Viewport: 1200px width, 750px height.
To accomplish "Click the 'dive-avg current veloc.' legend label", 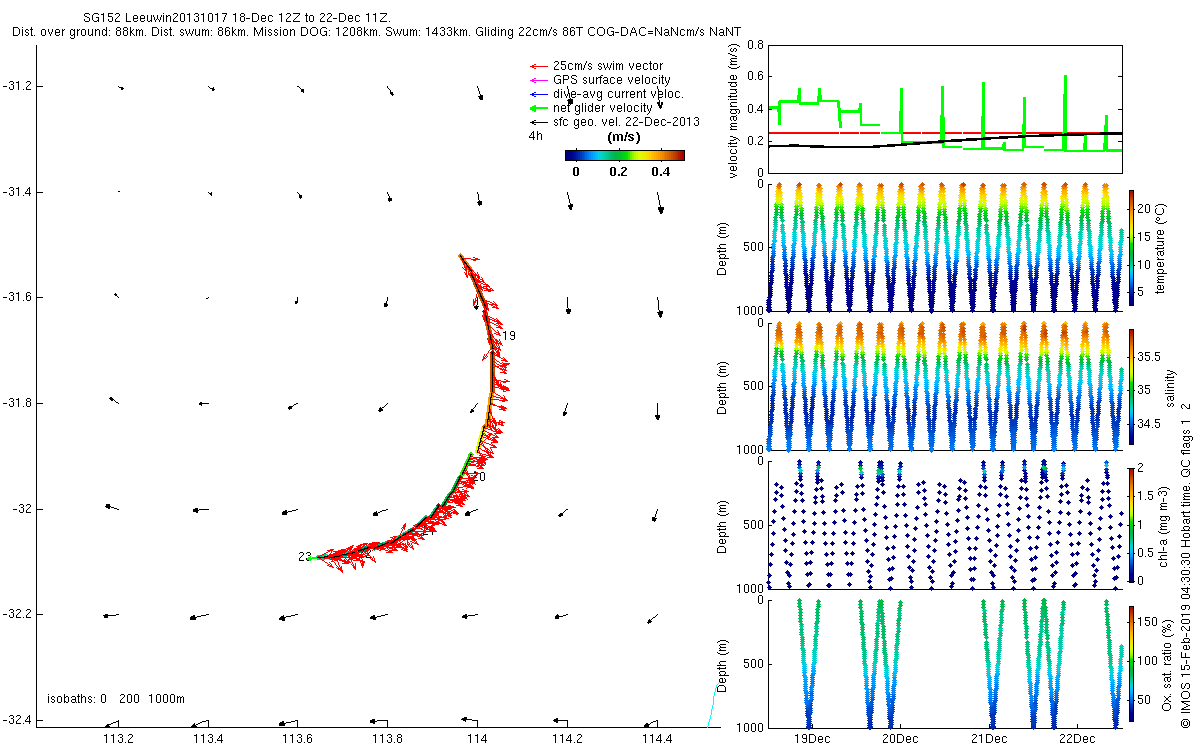I will 618,94.
